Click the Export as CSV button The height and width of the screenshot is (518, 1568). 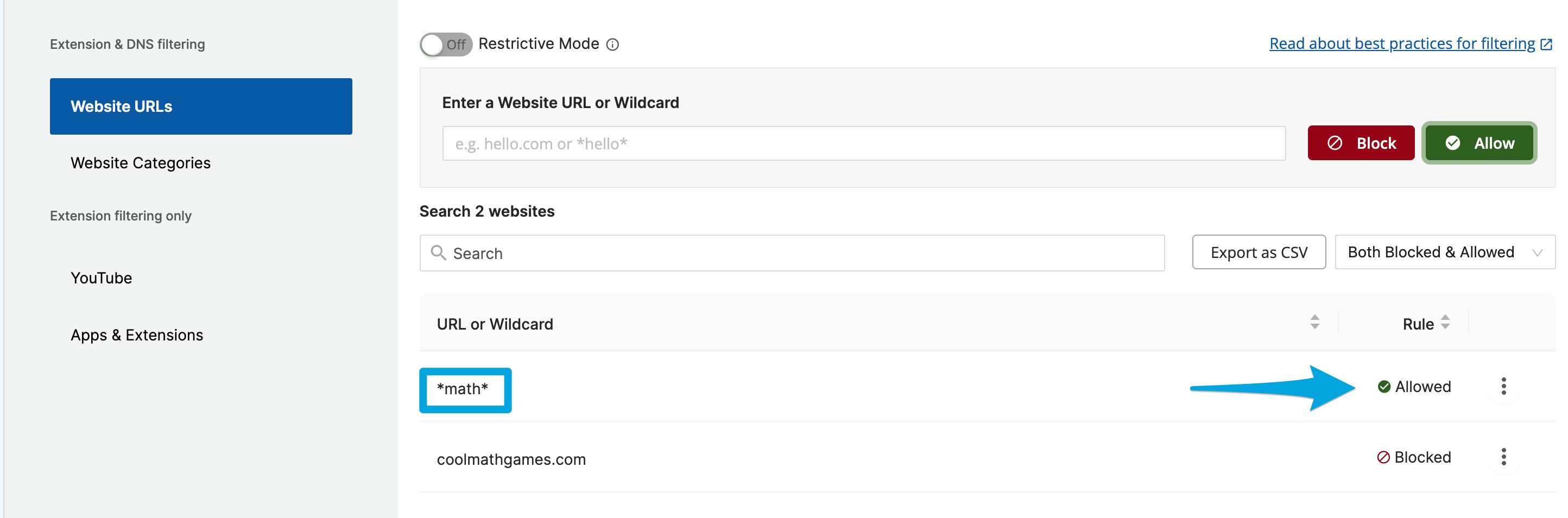[x=1259, y=252]
